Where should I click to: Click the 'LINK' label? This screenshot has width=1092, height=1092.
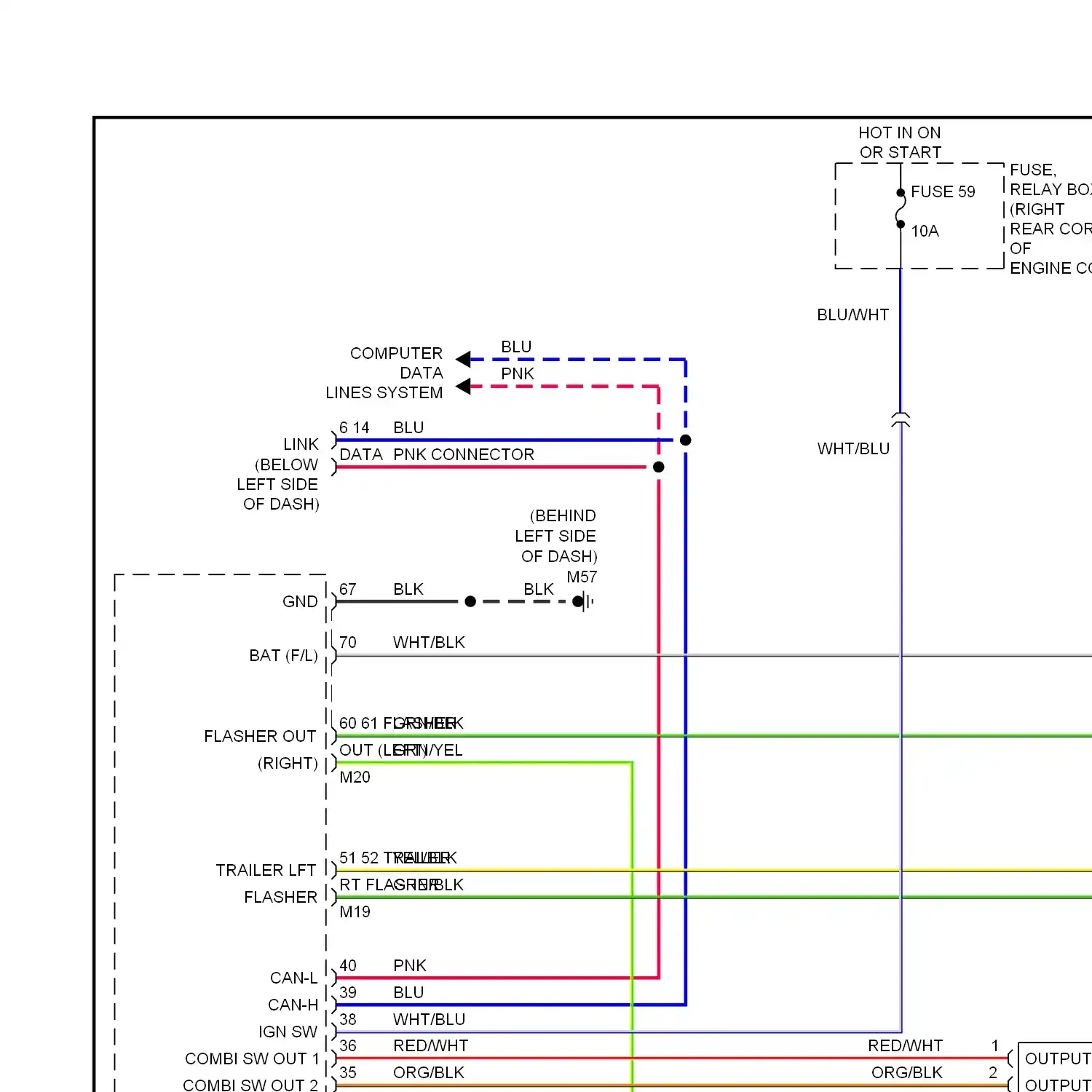(x=301, y=444)
